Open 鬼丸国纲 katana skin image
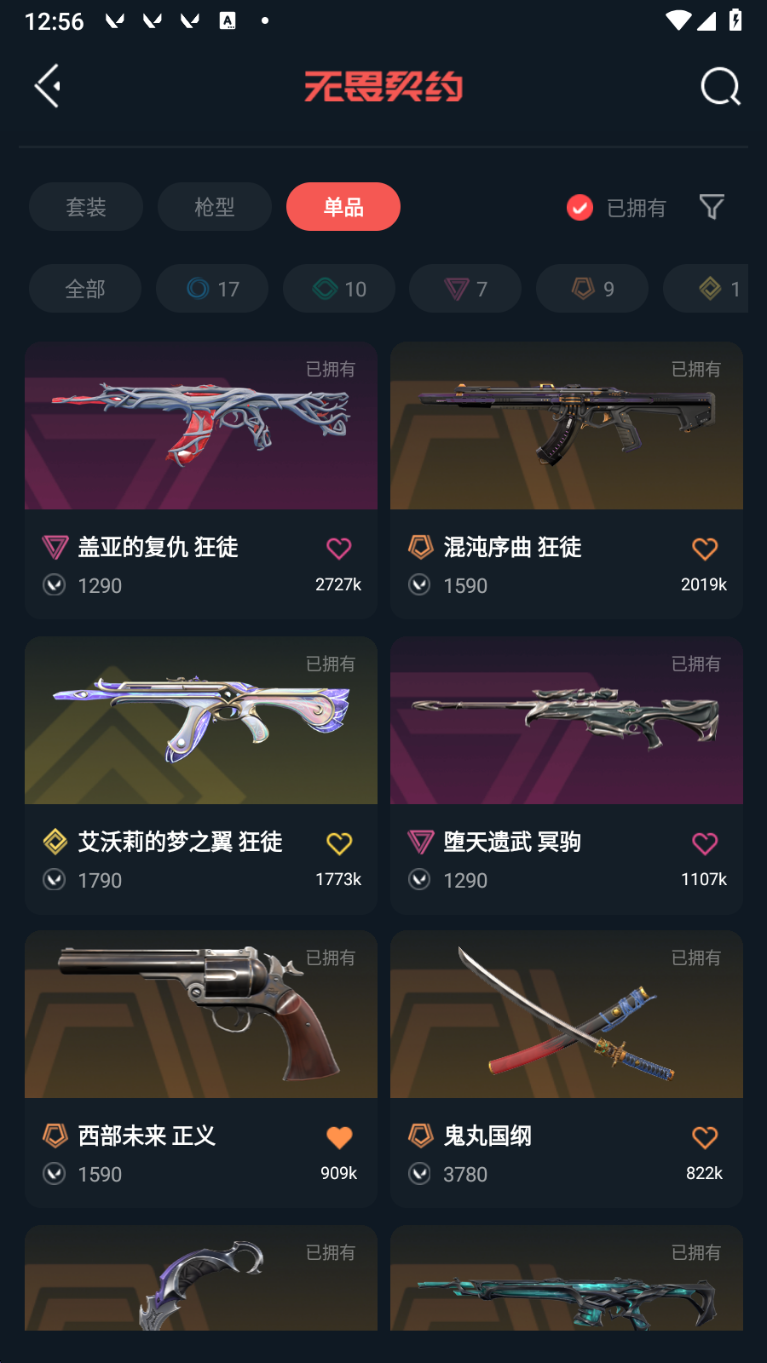The image size is (767, 1363). [x=566, y=1014]
